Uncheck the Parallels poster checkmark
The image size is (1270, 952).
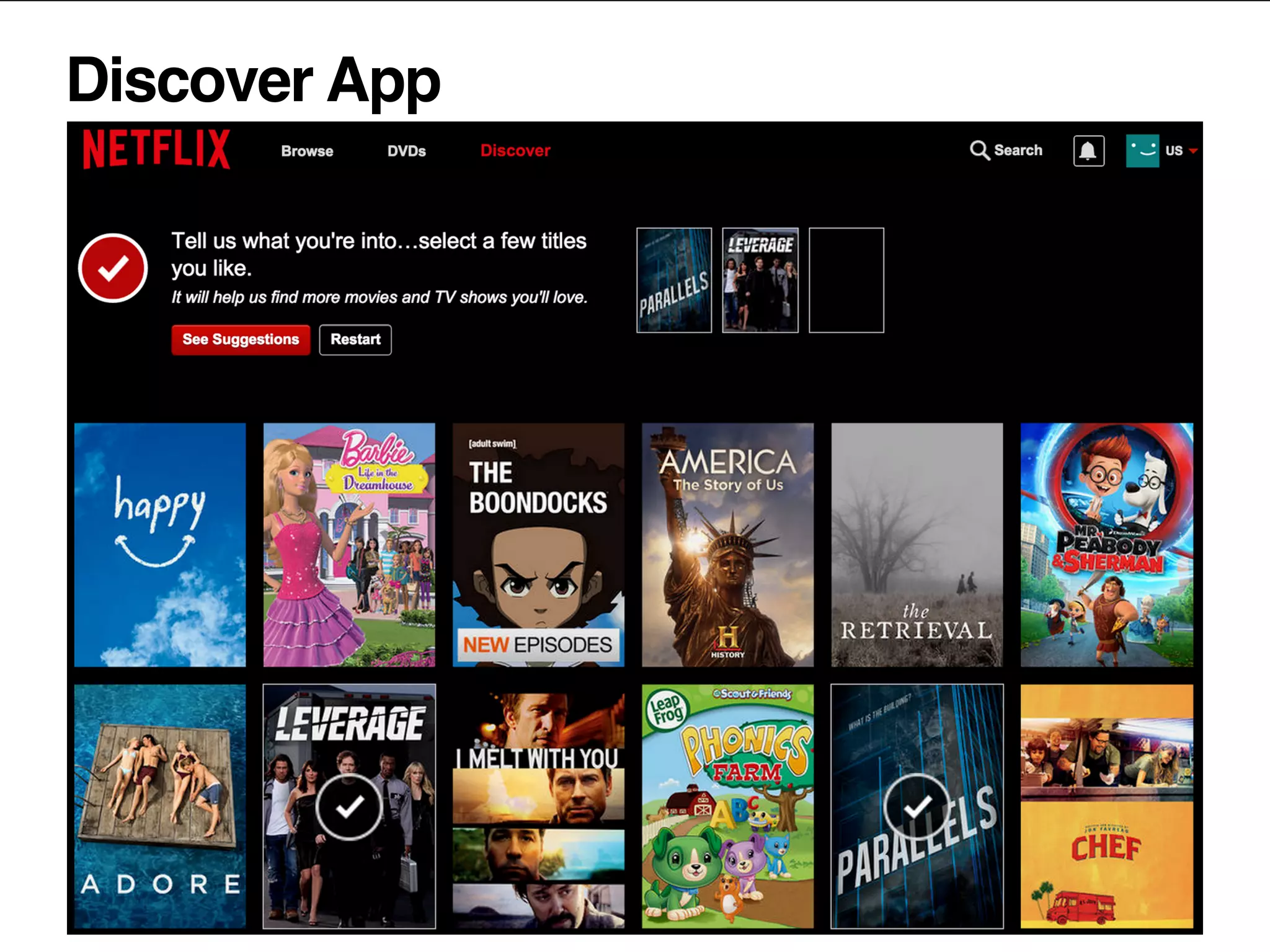tap(917, 806)
